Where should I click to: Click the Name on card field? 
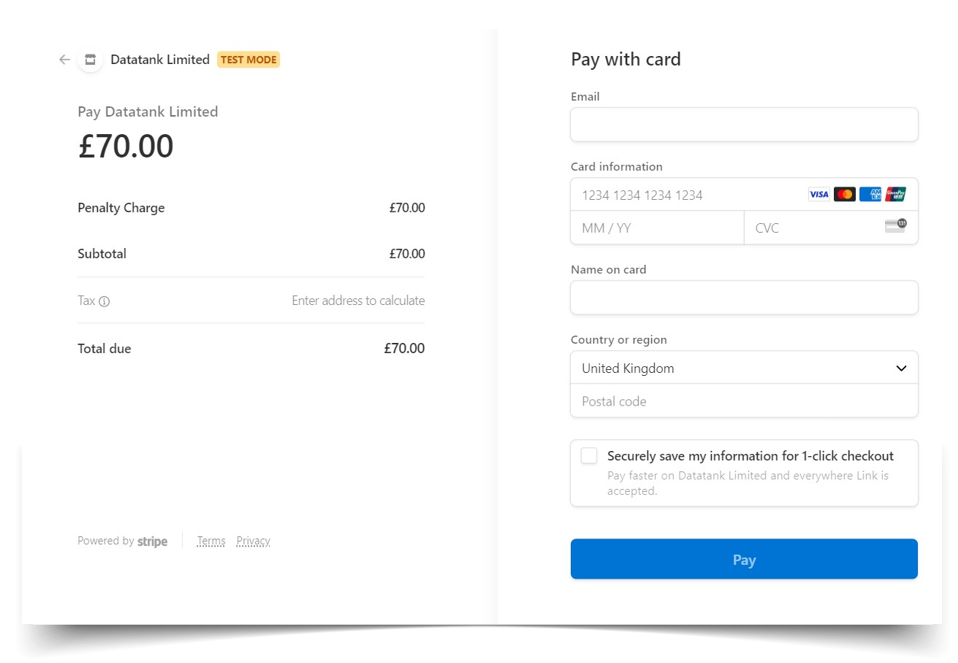tap(744, 298)
